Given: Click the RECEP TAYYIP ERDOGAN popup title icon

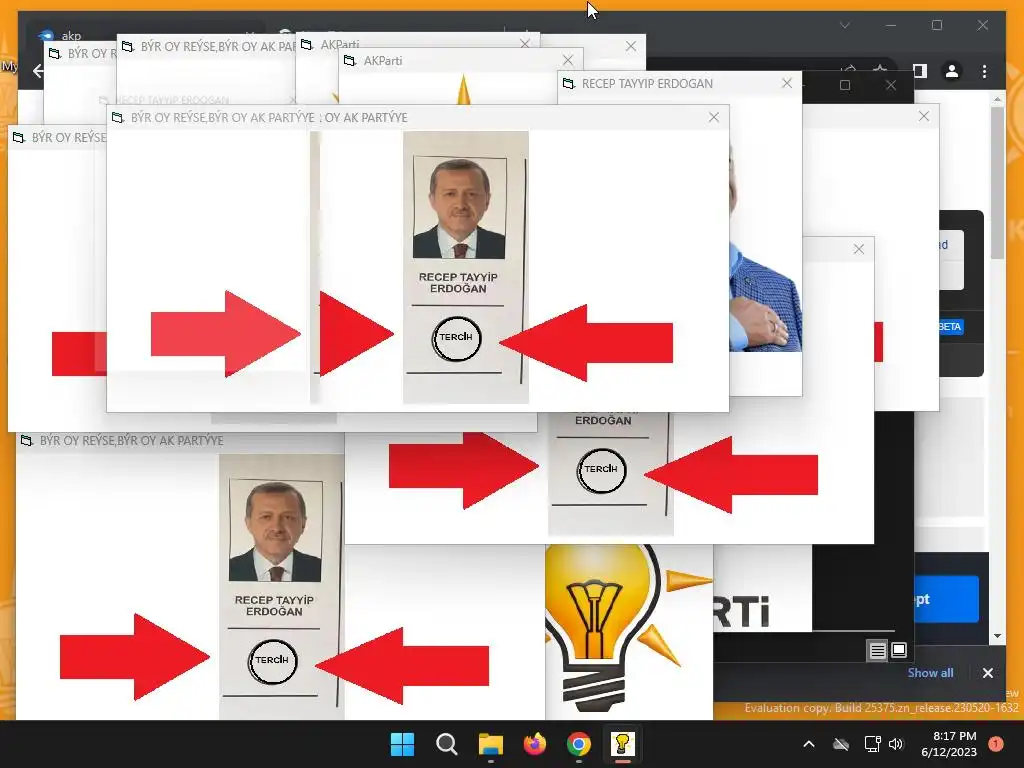Looking at the screenshot, I should (569, 84).
